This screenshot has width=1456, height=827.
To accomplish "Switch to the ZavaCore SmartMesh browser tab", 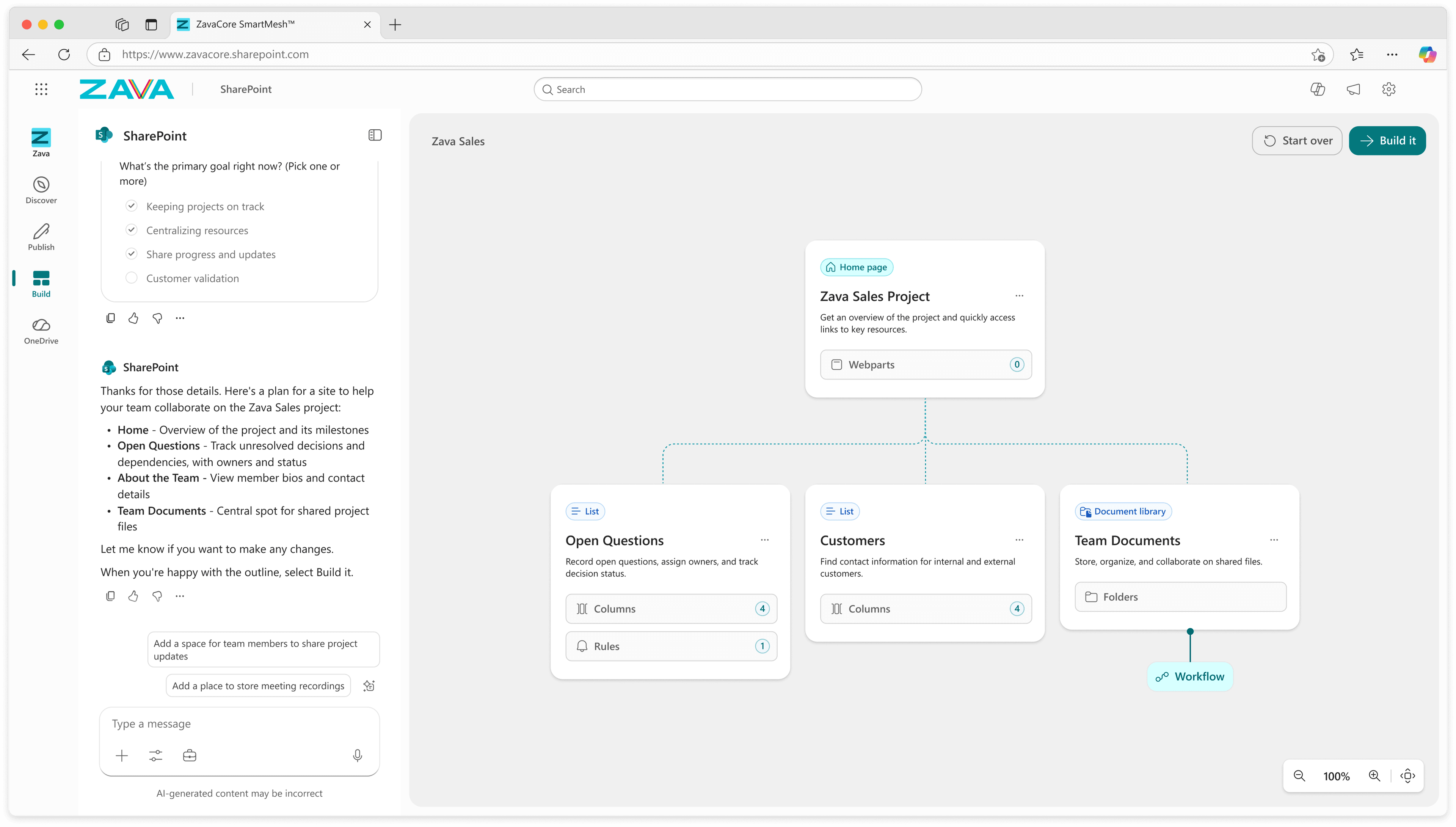I will (x=275, y=24).
